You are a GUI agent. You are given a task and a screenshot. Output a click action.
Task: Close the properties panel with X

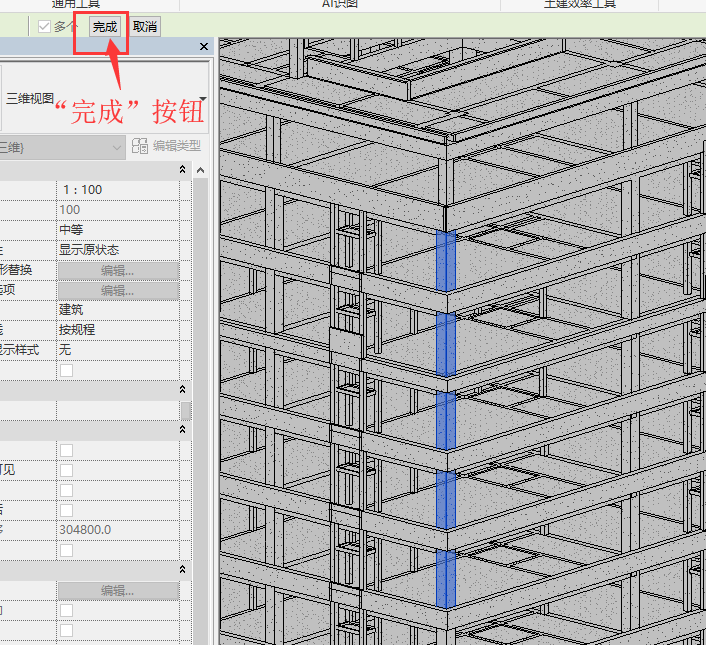[x=204, y=46]
